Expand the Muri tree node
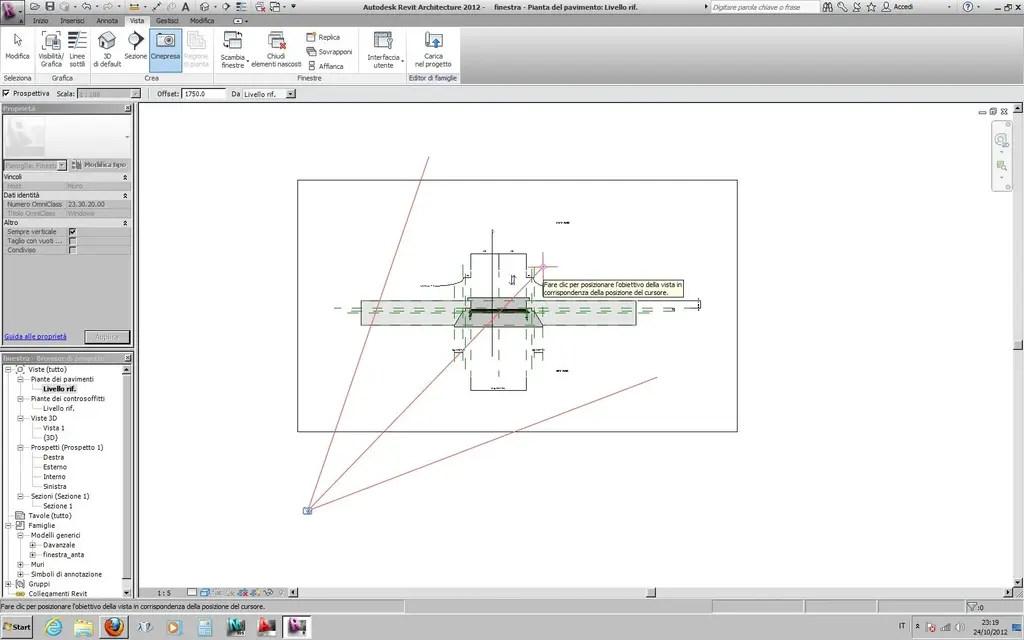This screenshot has width=1024, height=640. coord(20,565)
